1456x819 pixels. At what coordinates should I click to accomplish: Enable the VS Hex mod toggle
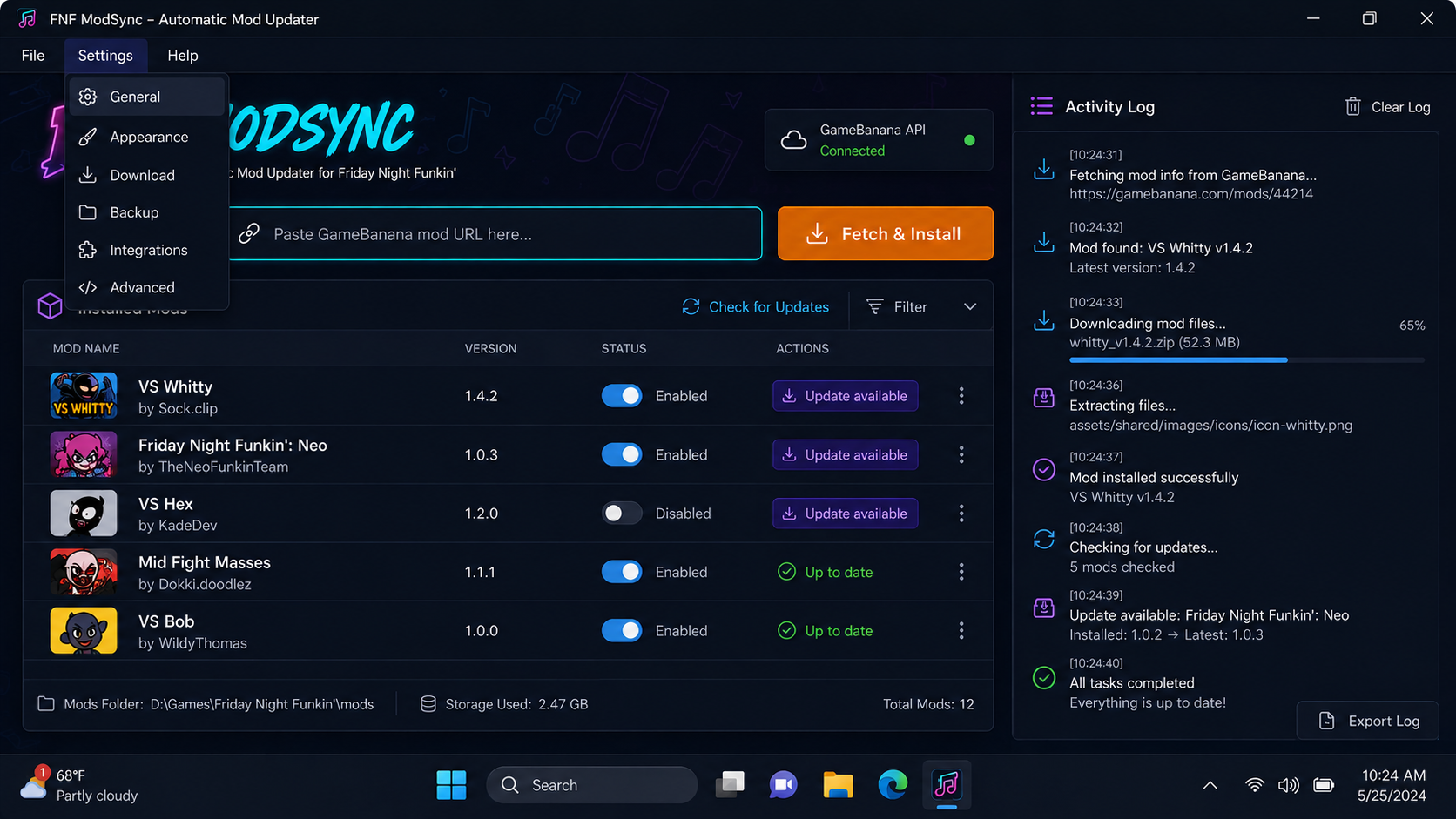point(622,514)
